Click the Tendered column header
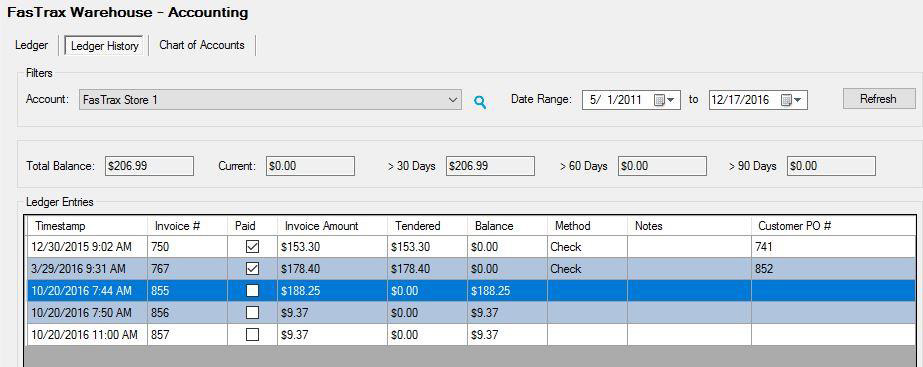The image size is (923, 367). tap(427, 226)
